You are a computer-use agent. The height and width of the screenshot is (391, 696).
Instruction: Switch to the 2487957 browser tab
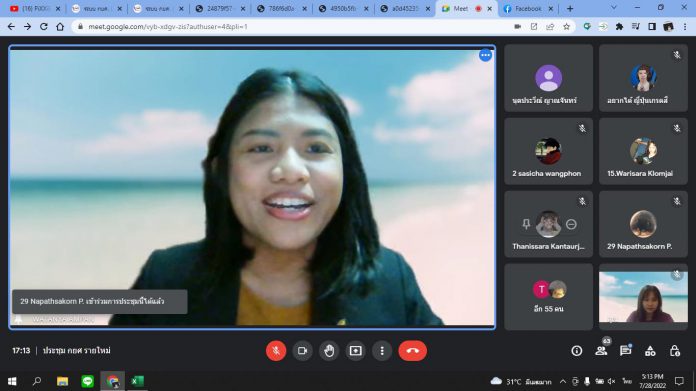click(x=220, y=8)
